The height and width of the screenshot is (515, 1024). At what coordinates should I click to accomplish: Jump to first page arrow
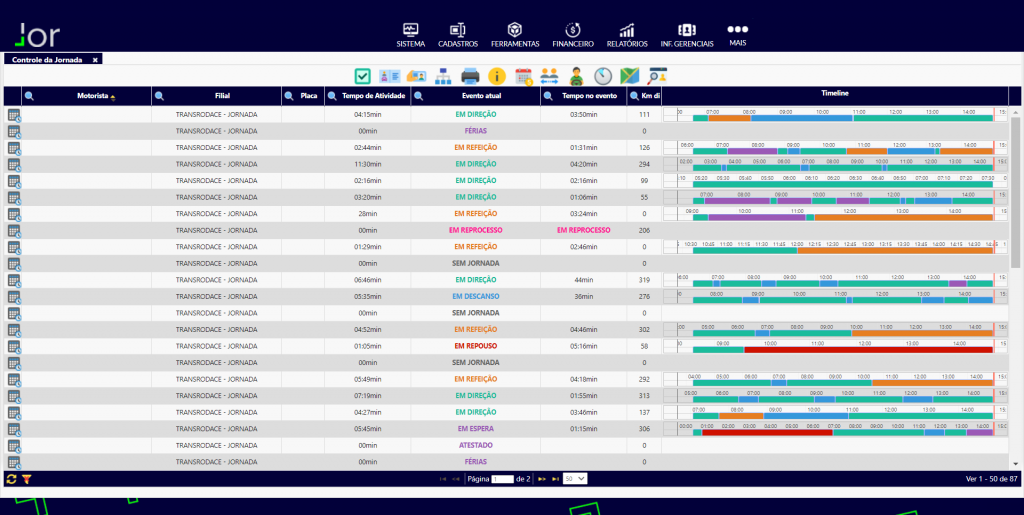[443, 479]
